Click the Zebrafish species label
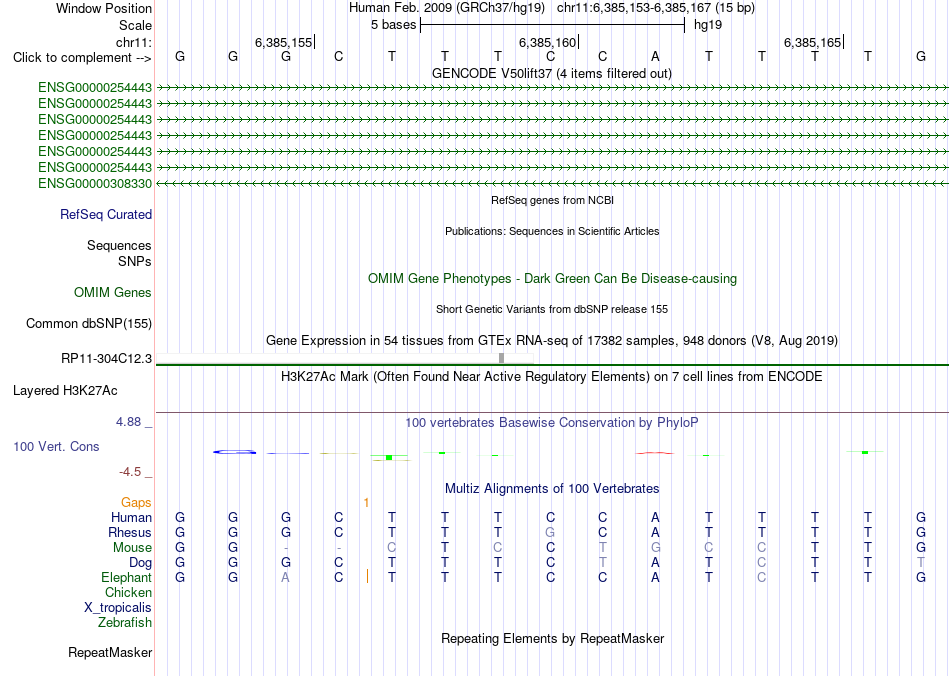Screen dimensions: 950x676 pos(125,622)
